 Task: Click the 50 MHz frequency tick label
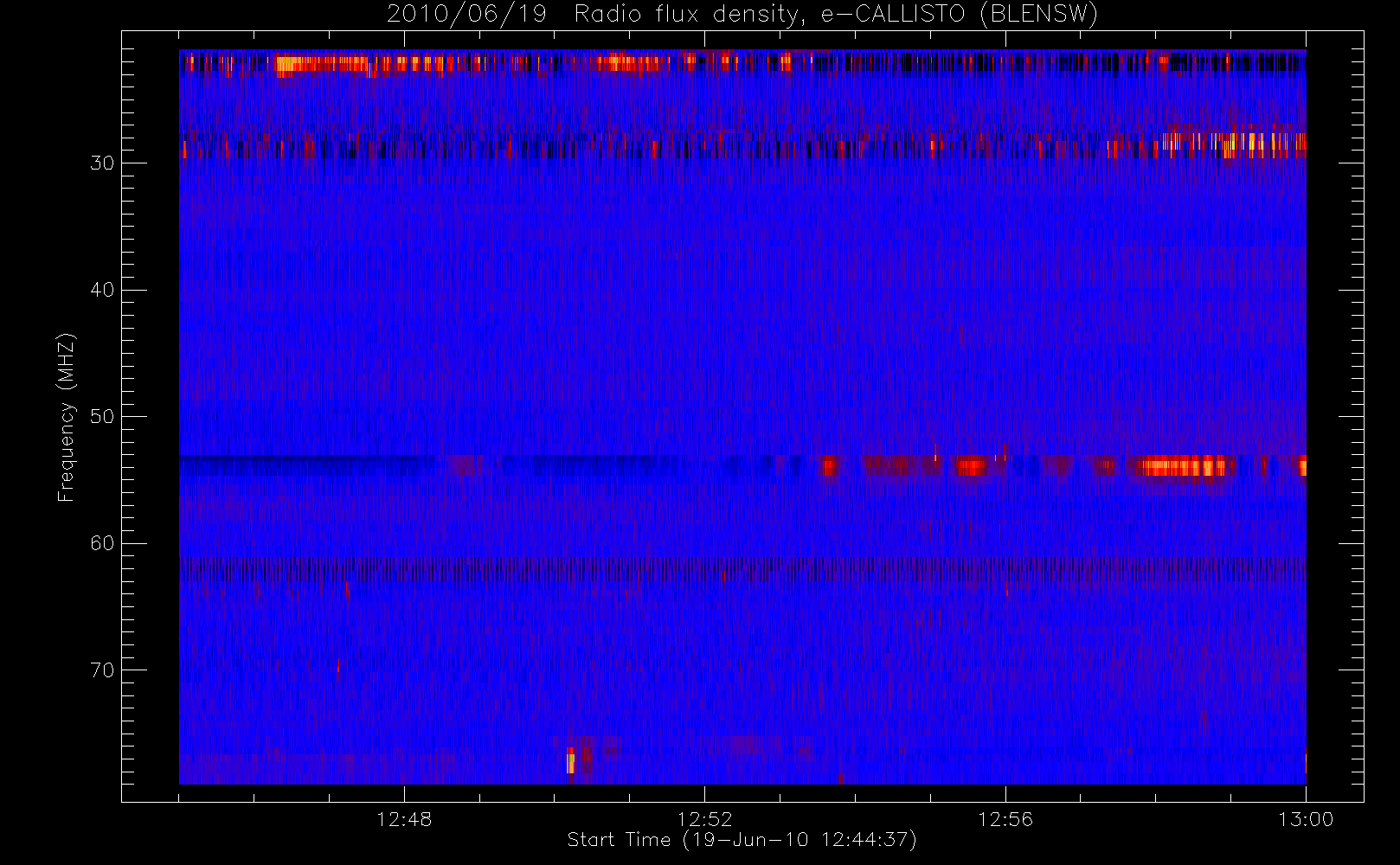102,417
